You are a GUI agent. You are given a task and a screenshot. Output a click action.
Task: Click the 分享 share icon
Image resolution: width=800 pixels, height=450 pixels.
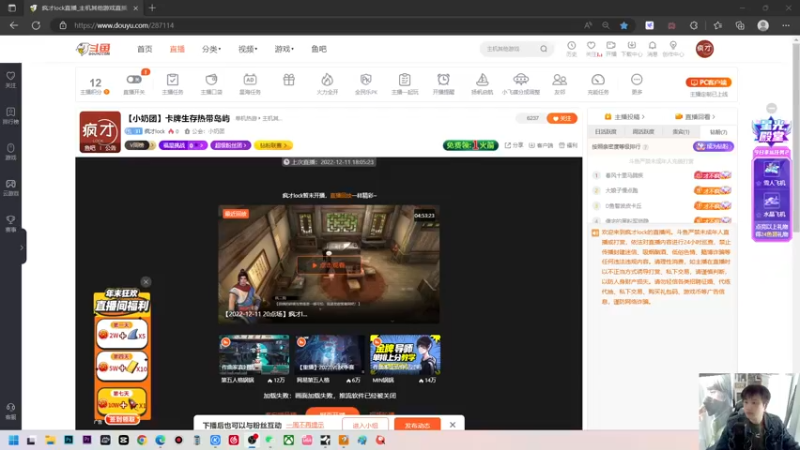[514, 145]
